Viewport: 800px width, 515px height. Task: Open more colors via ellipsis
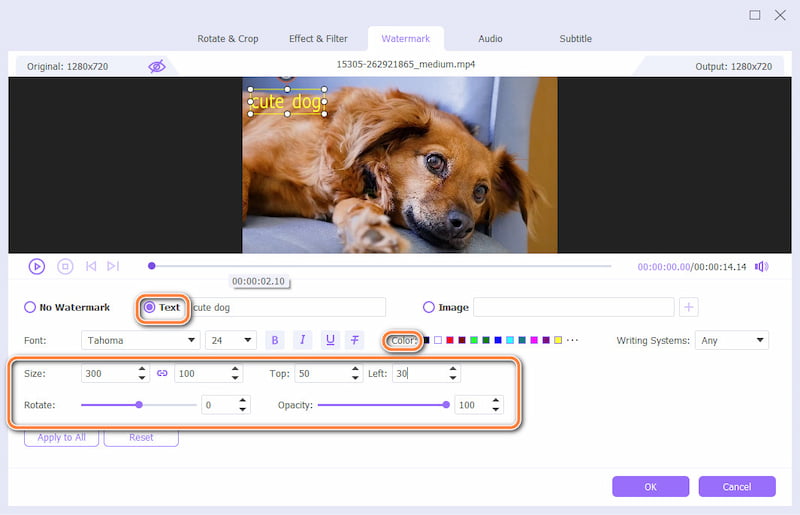[x=573, y=340]
